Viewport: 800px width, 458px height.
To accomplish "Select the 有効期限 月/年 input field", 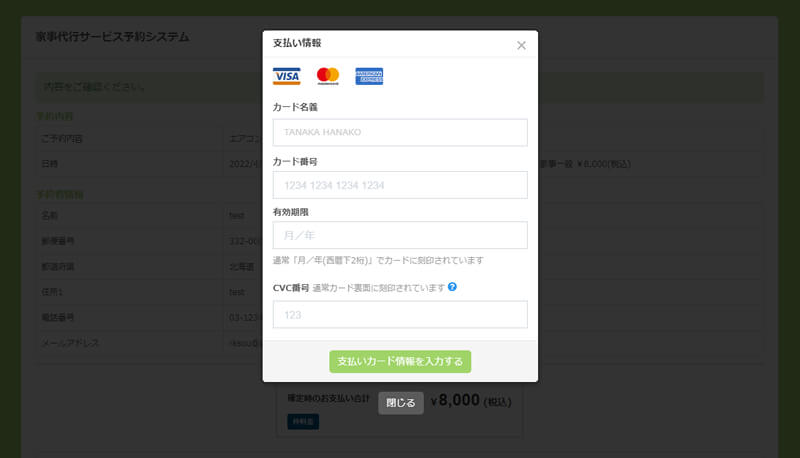I will tap(400, 235).
